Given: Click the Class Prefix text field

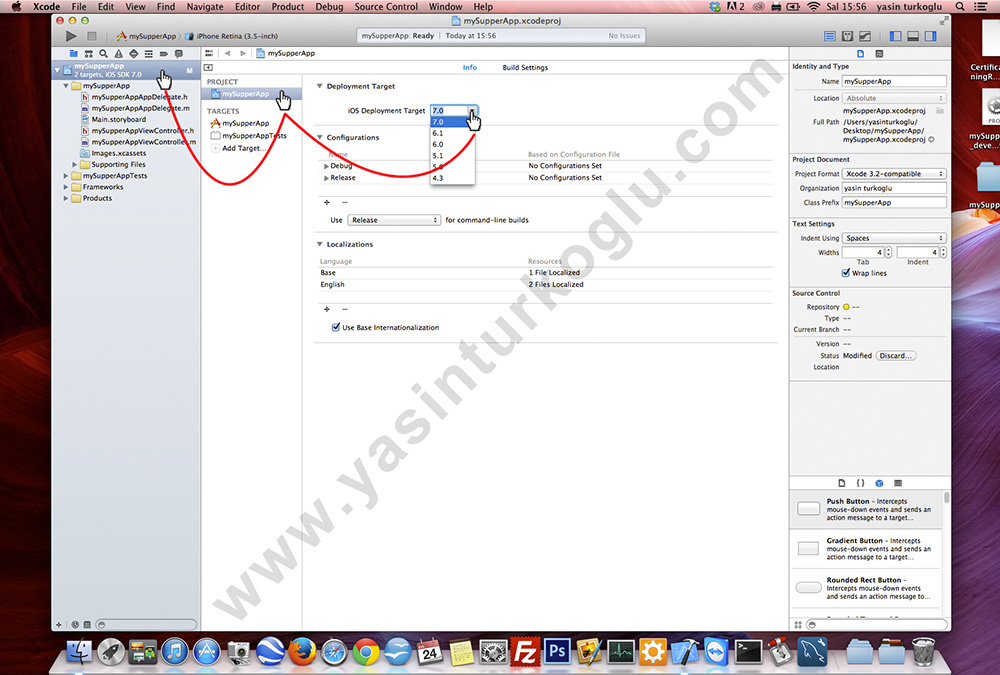Looking at the screenshot, I should (893, 202).
